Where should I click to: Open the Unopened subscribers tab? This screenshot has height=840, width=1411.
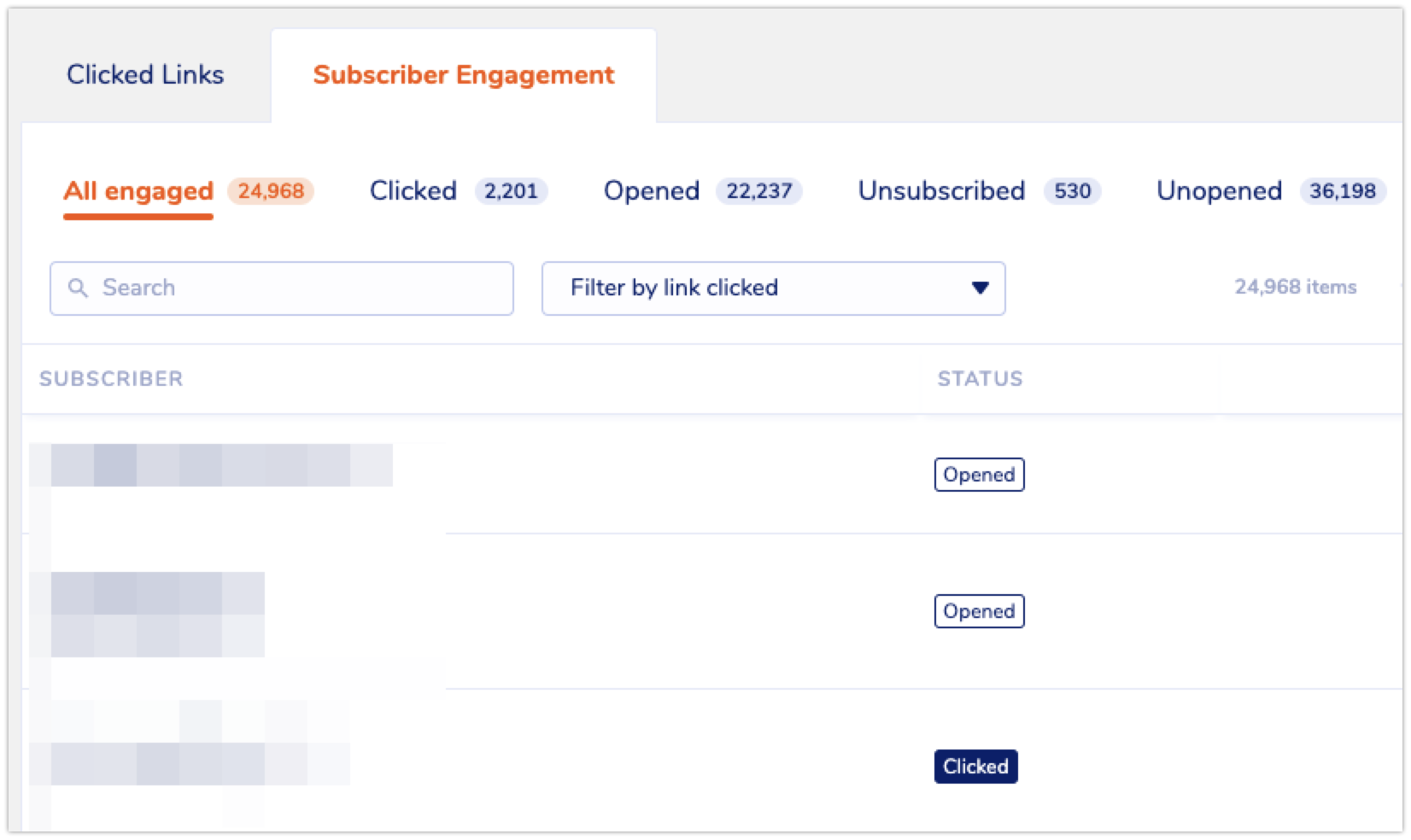tap(1219, 190)
